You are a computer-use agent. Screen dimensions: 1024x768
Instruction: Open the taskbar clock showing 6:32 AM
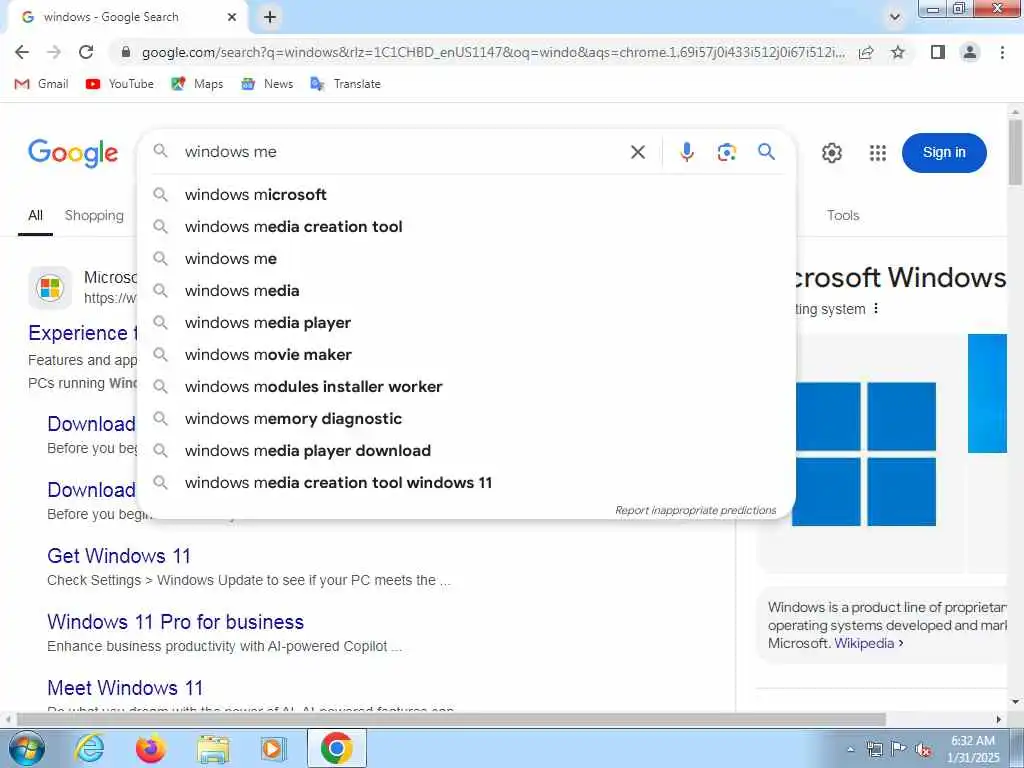[x=973, y=749]
